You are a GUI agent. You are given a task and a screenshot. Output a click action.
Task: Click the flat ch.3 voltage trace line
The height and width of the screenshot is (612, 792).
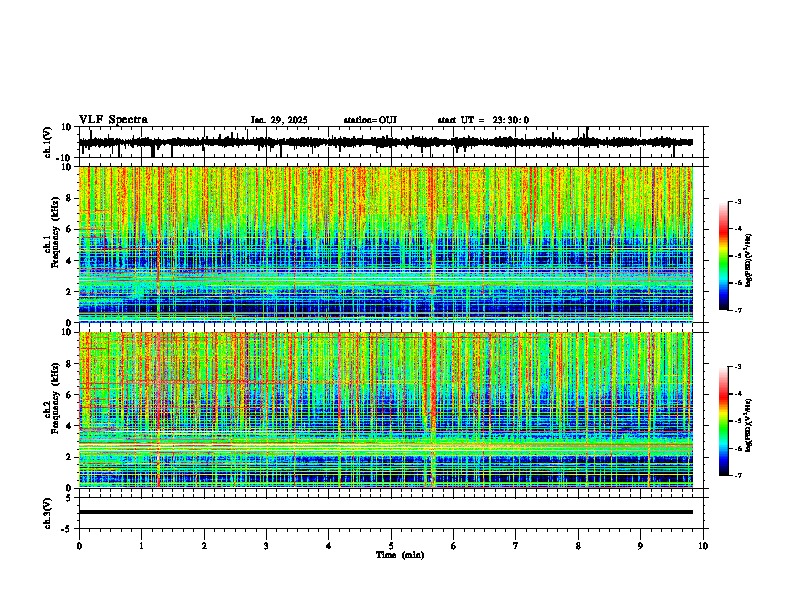pyautogui.click(x=385, y=512)
